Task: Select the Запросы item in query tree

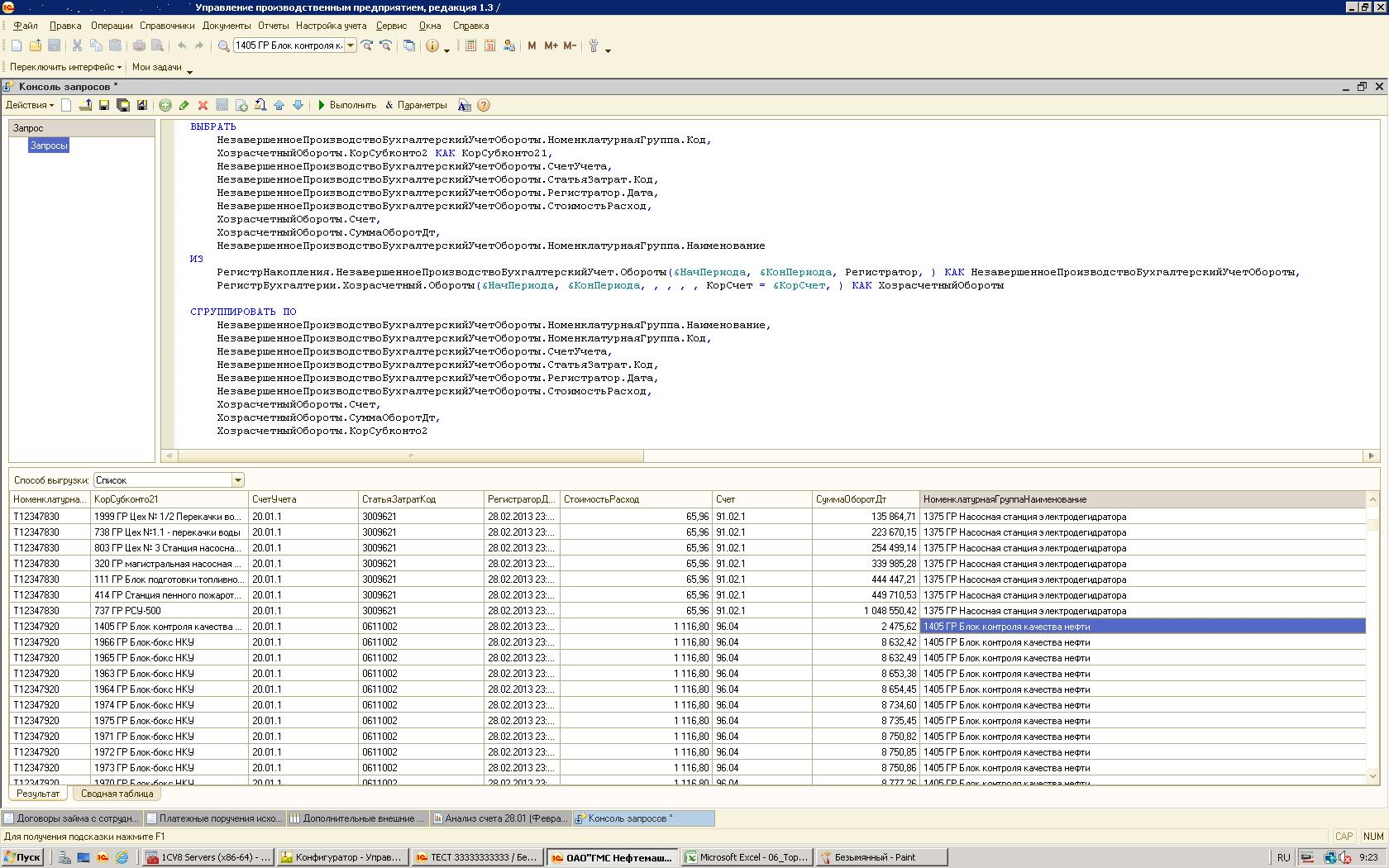Action: pos(49,145)
